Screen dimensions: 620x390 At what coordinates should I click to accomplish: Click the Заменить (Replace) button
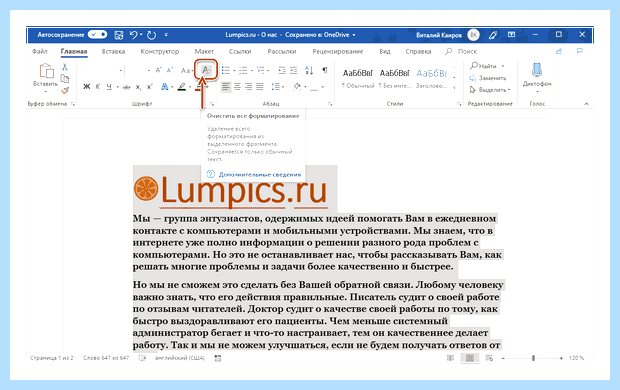488,78
